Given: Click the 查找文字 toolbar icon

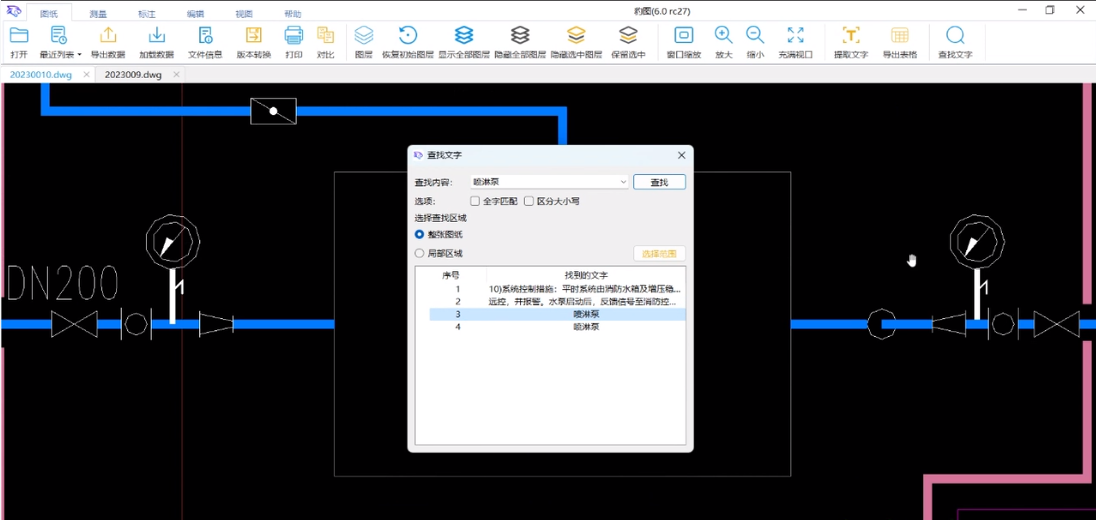Looking at the screenshot, I should [x=955, y=36].
